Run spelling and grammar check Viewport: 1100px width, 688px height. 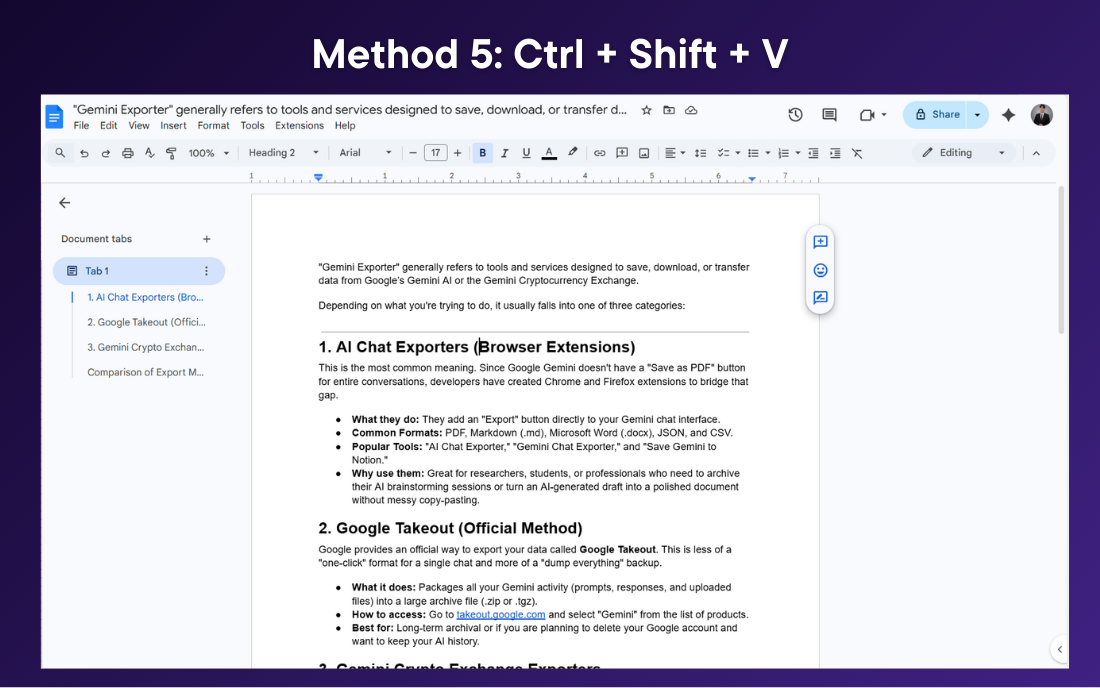[x=149, y=153]
